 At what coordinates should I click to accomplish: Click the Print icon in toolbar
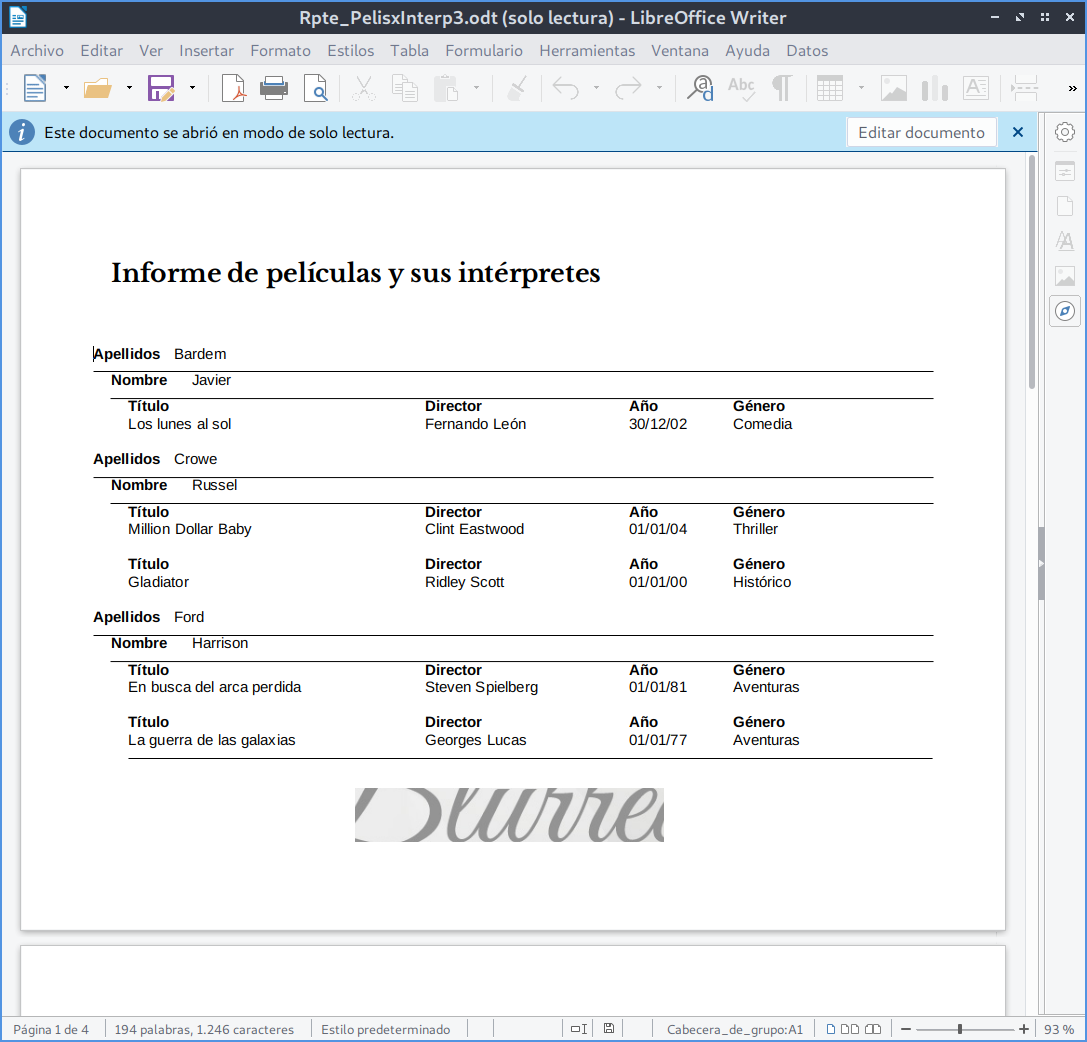point(274,88)
